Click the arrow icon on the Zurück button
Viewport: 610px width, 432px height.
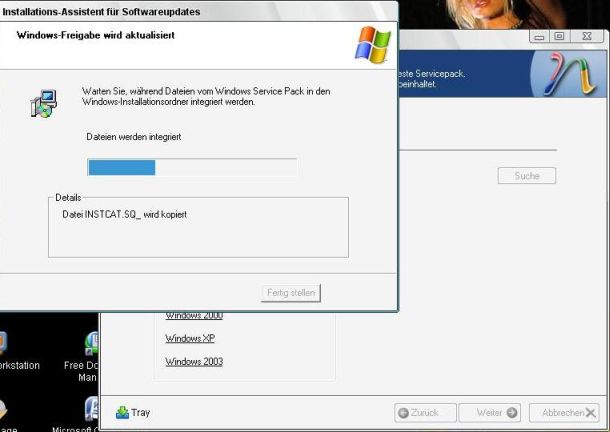coord(403,413)
